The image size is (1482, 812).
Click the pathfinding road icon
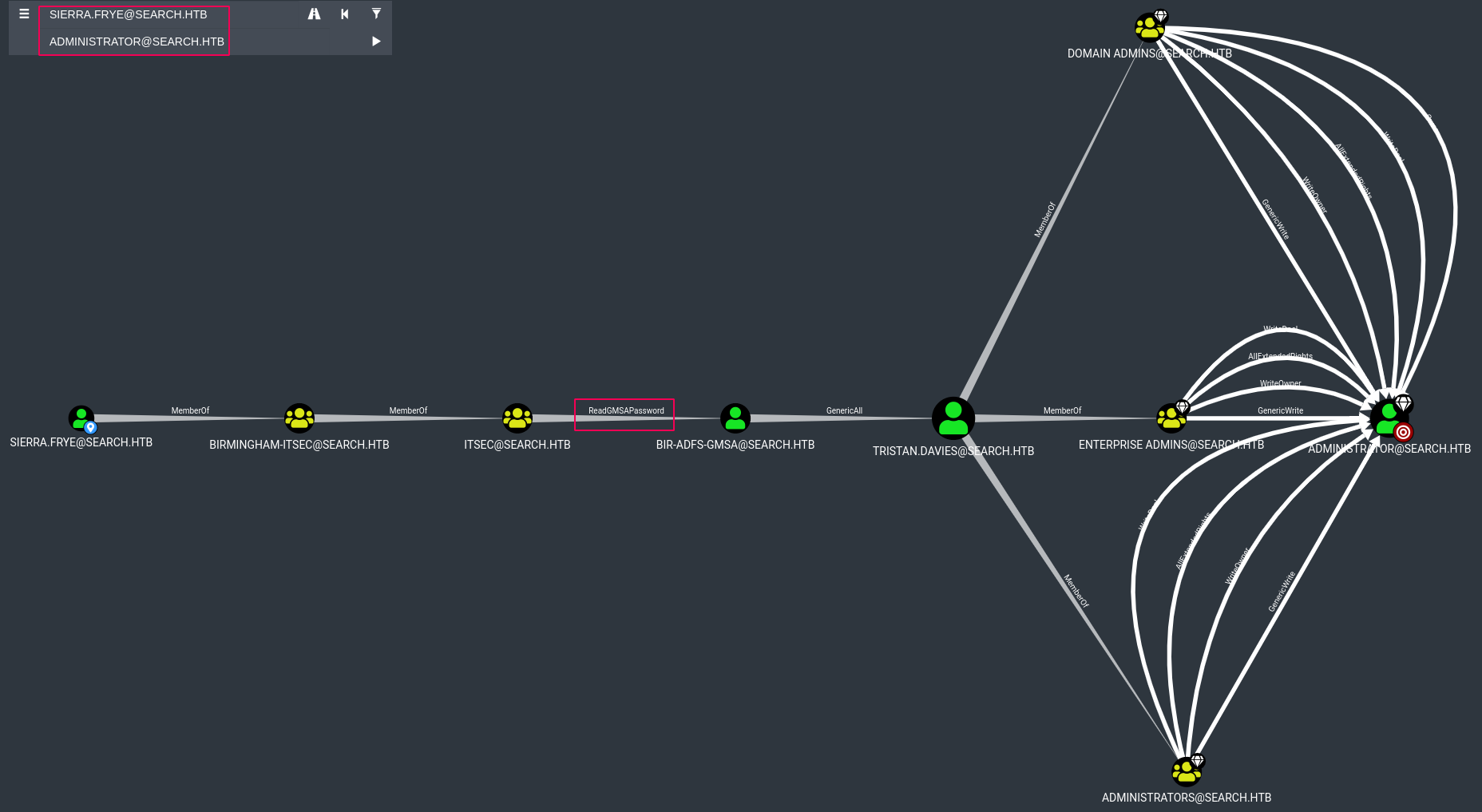point(314,14)
